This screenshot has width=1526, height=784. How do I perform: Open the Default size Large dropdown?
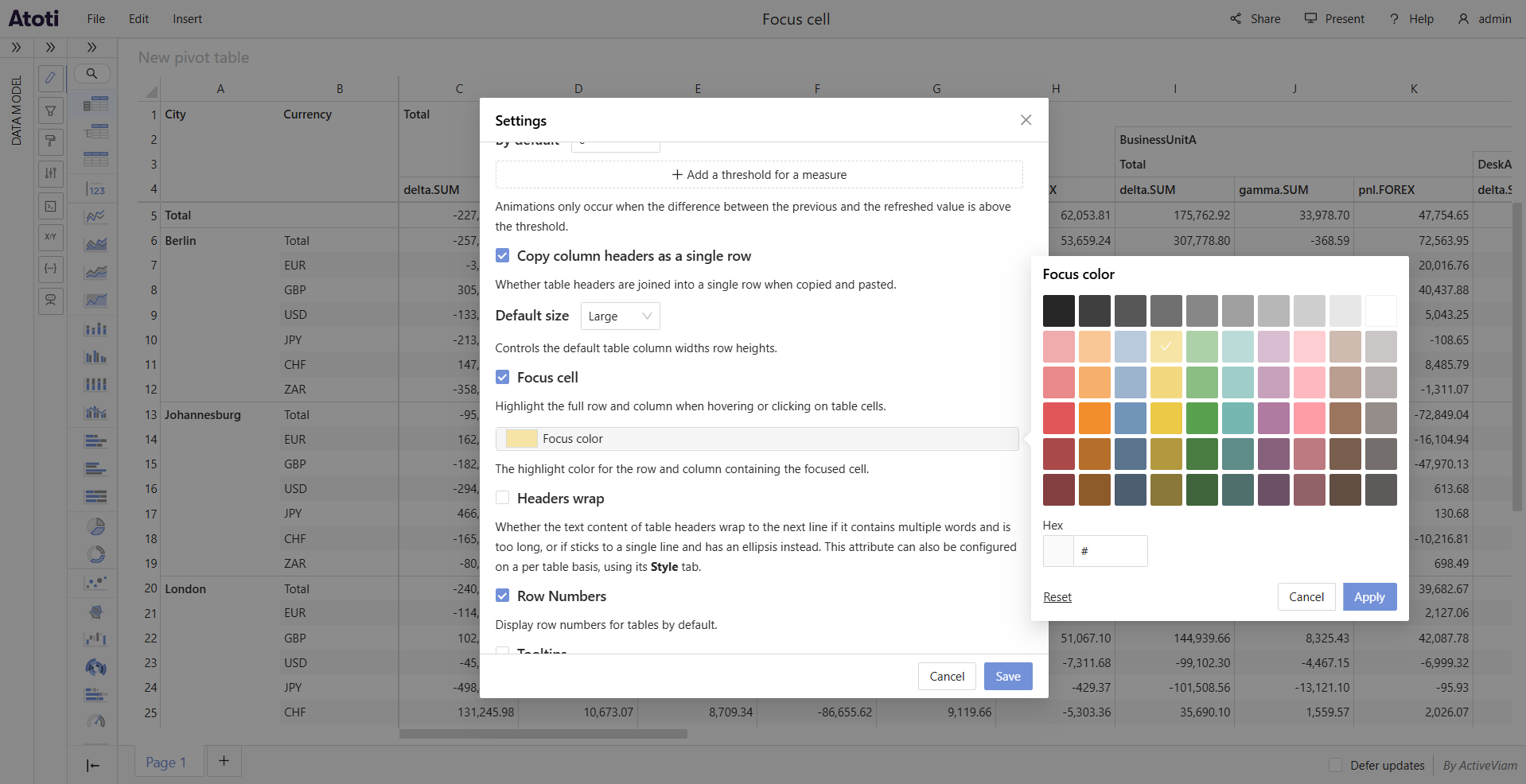pyautogui.click(x=620, y=316)
